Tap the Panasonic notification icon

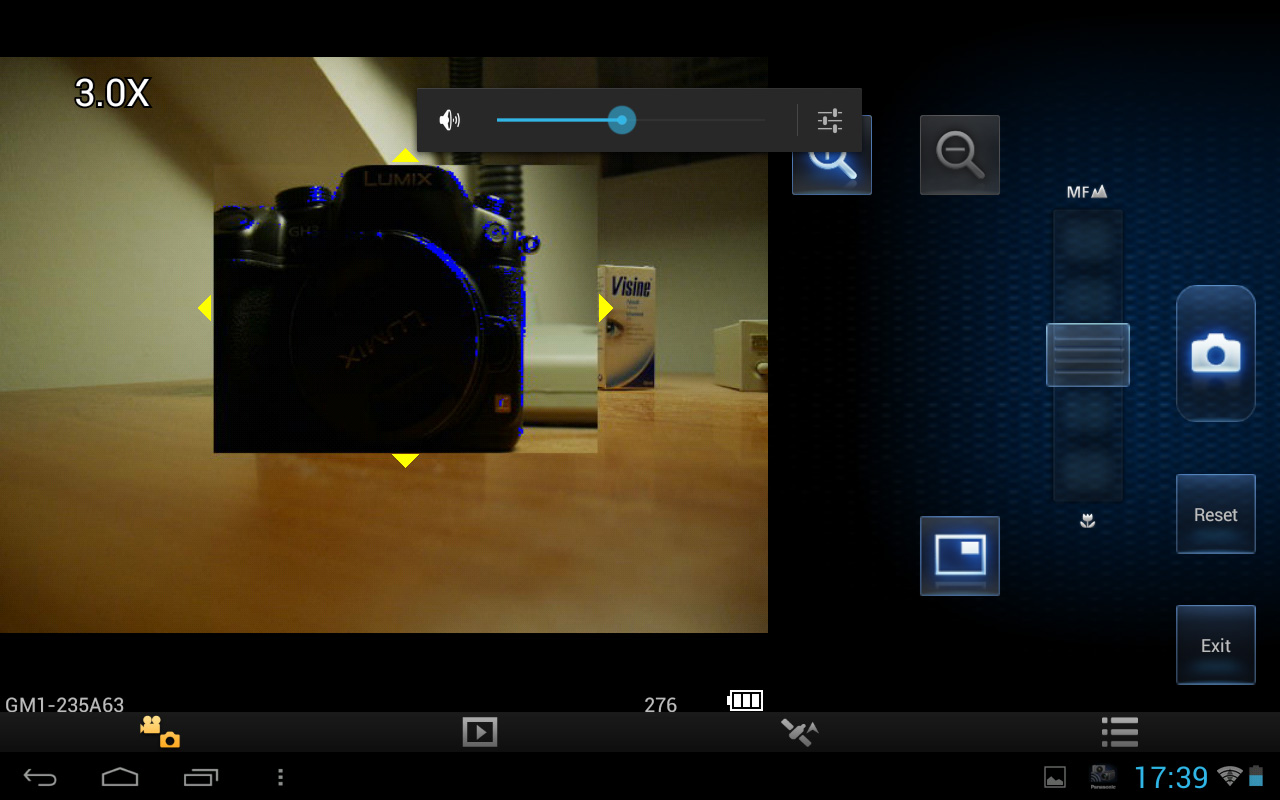pyautogui.click(x=1103, y=777)
